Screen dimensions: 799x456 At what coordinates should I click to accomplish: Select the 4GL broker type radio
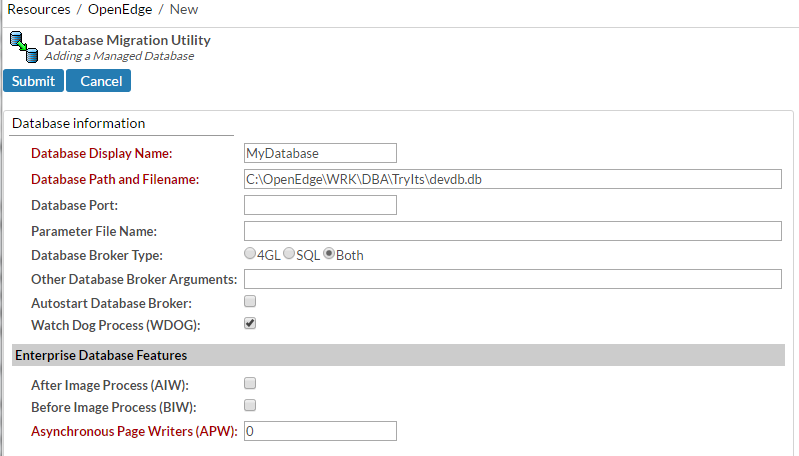click(x=250, y=253)
